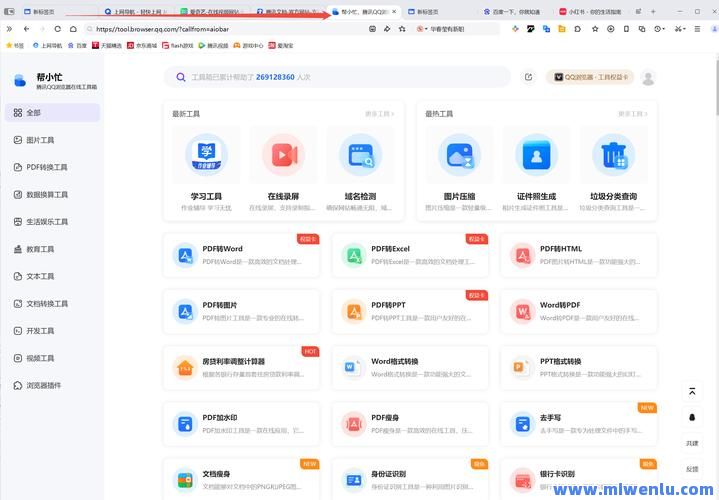
Task: Select 生活娱乐工具 category
Action: click(x=52, y=222)
